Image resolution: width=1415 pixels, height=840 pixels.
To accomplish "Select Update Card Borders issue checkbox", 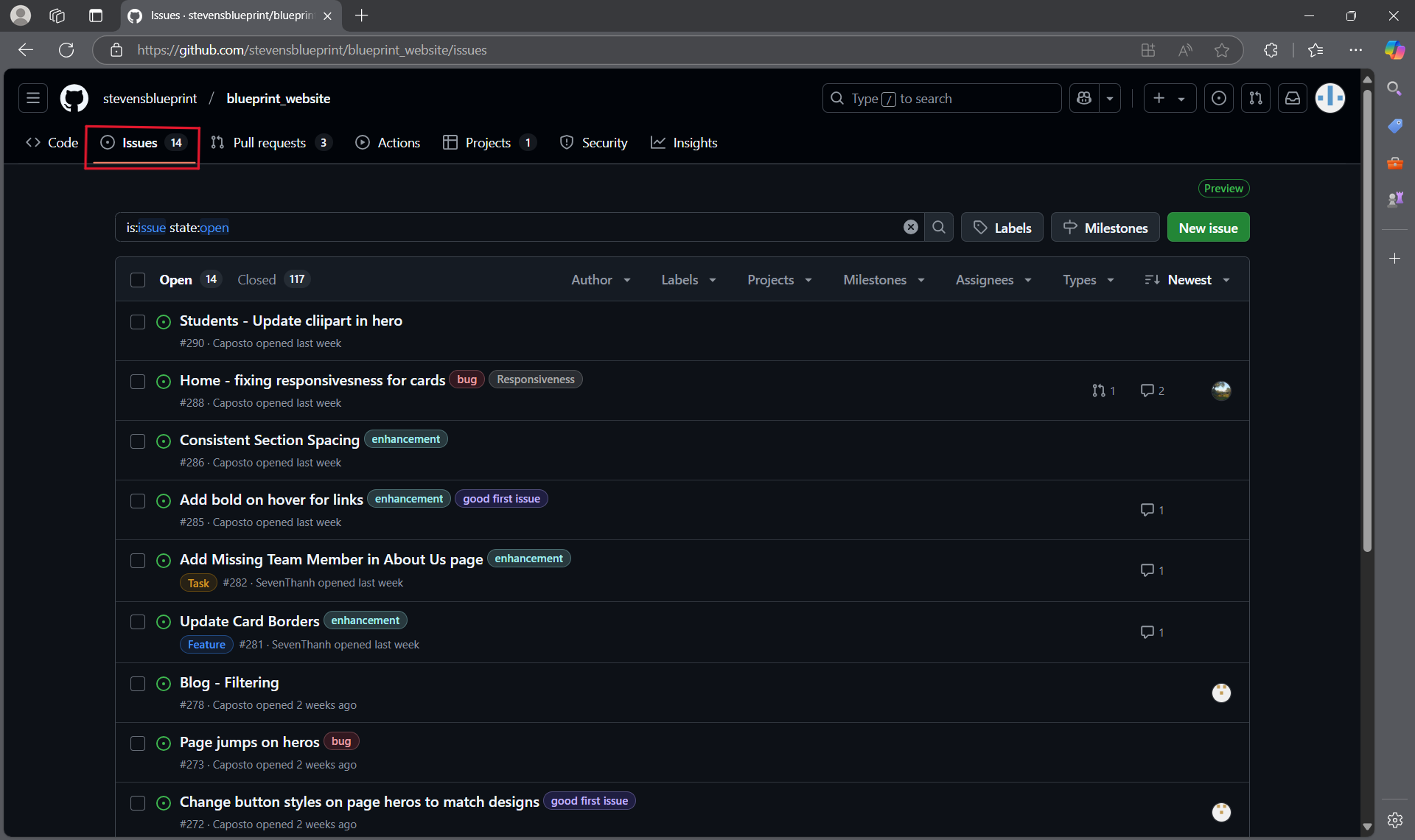I will pos(138,622).
